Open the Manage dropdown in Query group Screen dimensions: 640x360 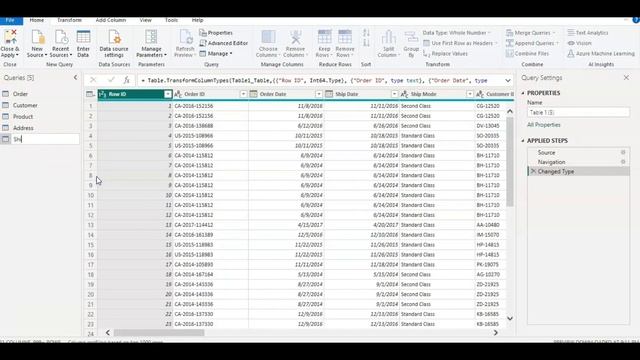[216, 53]
